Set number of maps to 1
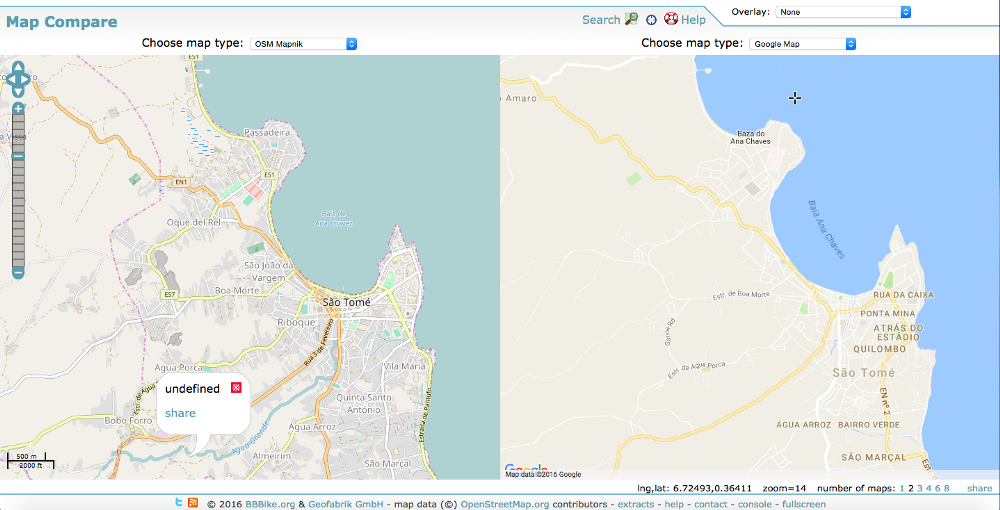 click(902, 488)
